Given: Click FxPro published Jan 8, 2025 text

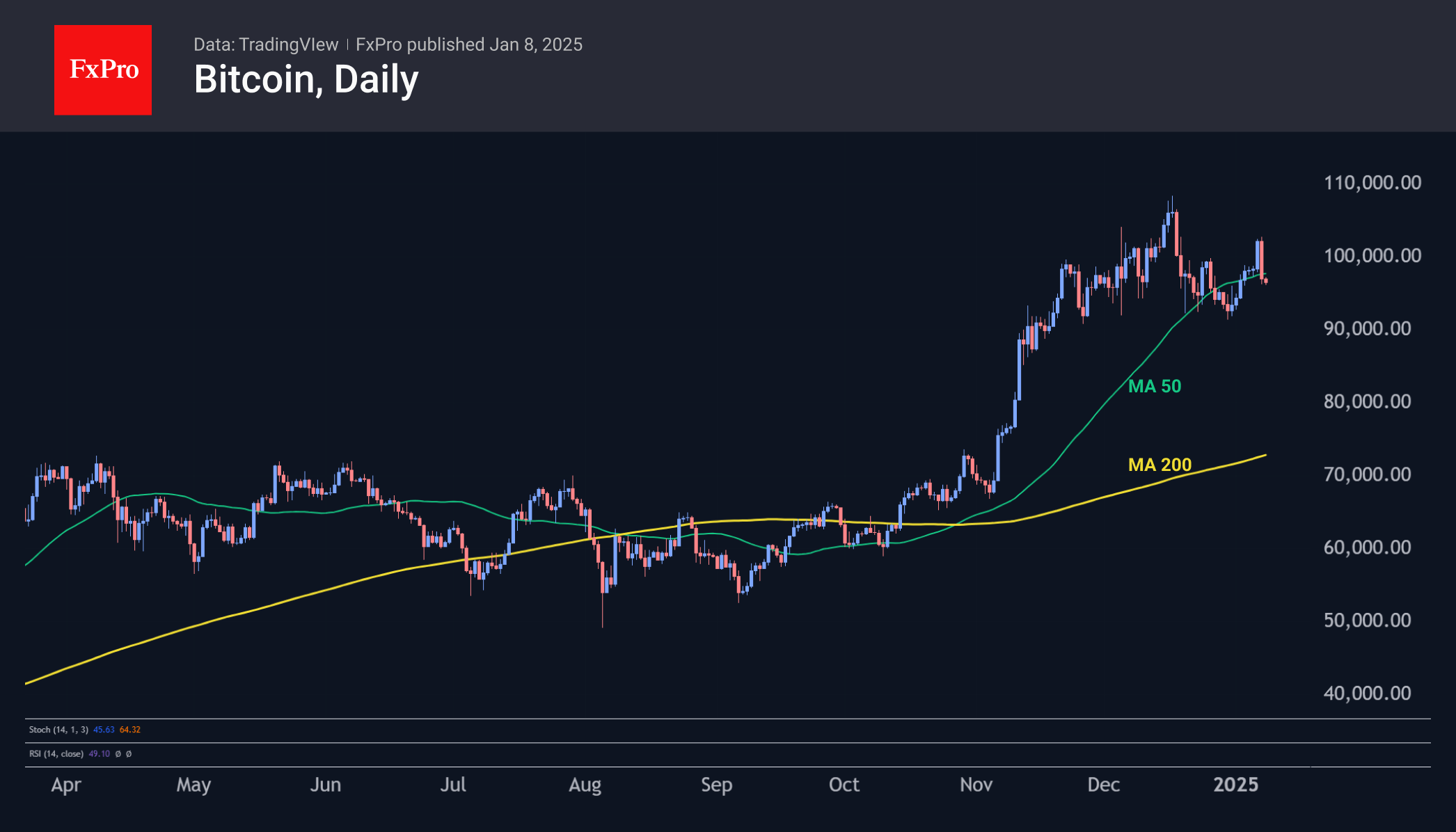Looking at the screenshot, I should tap(468, 45).
